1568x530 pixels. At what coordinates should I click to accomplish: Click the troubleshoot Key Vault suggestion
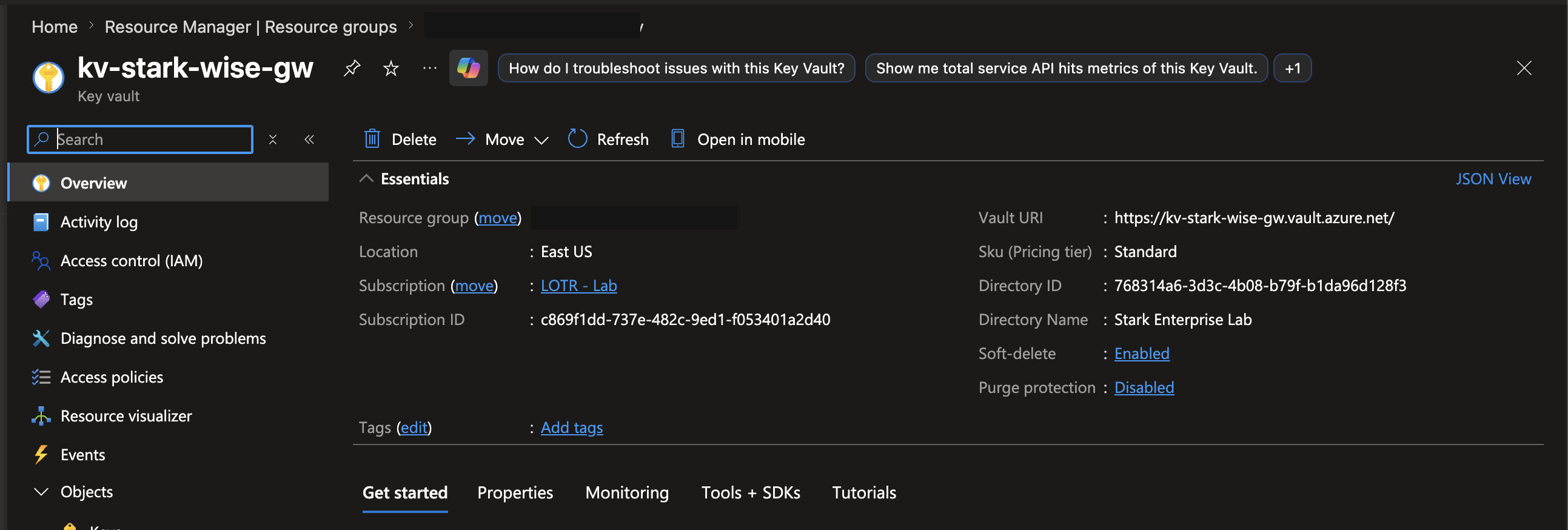click(676, 68)
